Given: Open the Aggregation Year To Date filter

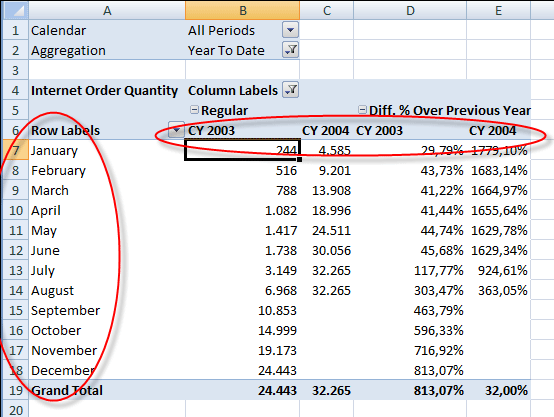Looking at the screenshot, I should 290,50.
